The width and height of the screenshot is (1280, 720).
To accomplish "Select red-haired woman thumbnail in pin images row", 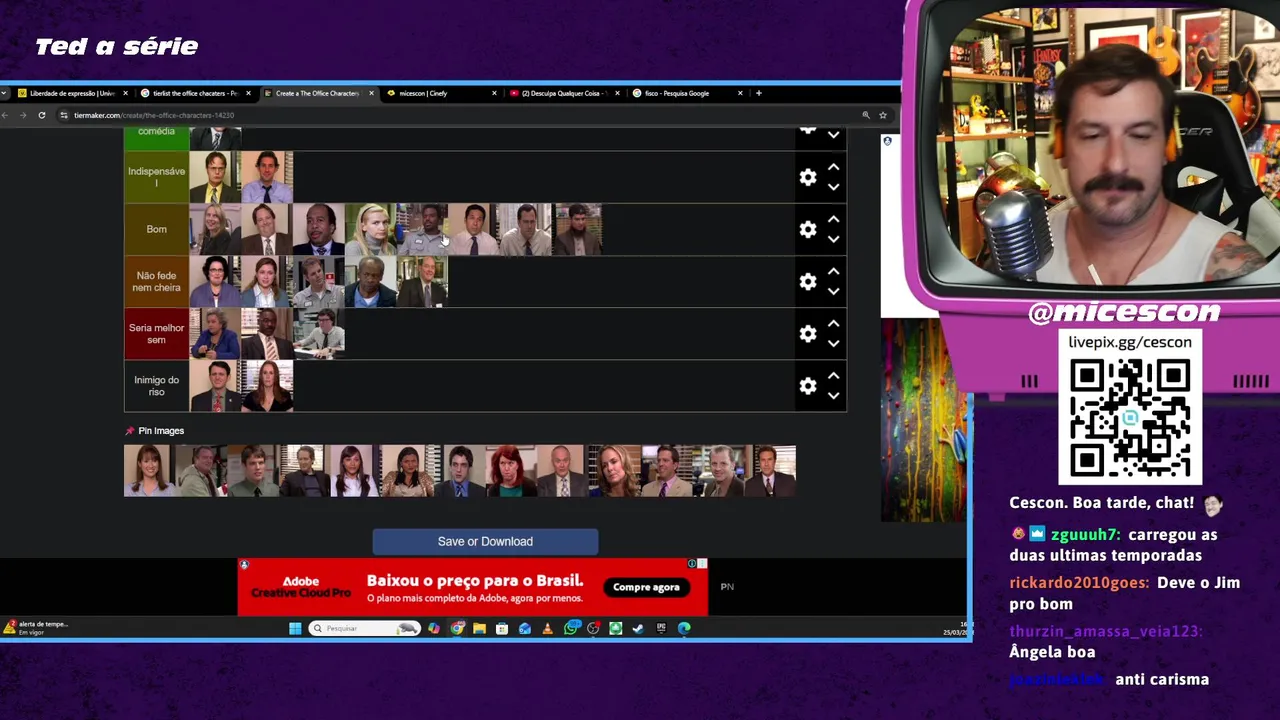I will 511,471.
